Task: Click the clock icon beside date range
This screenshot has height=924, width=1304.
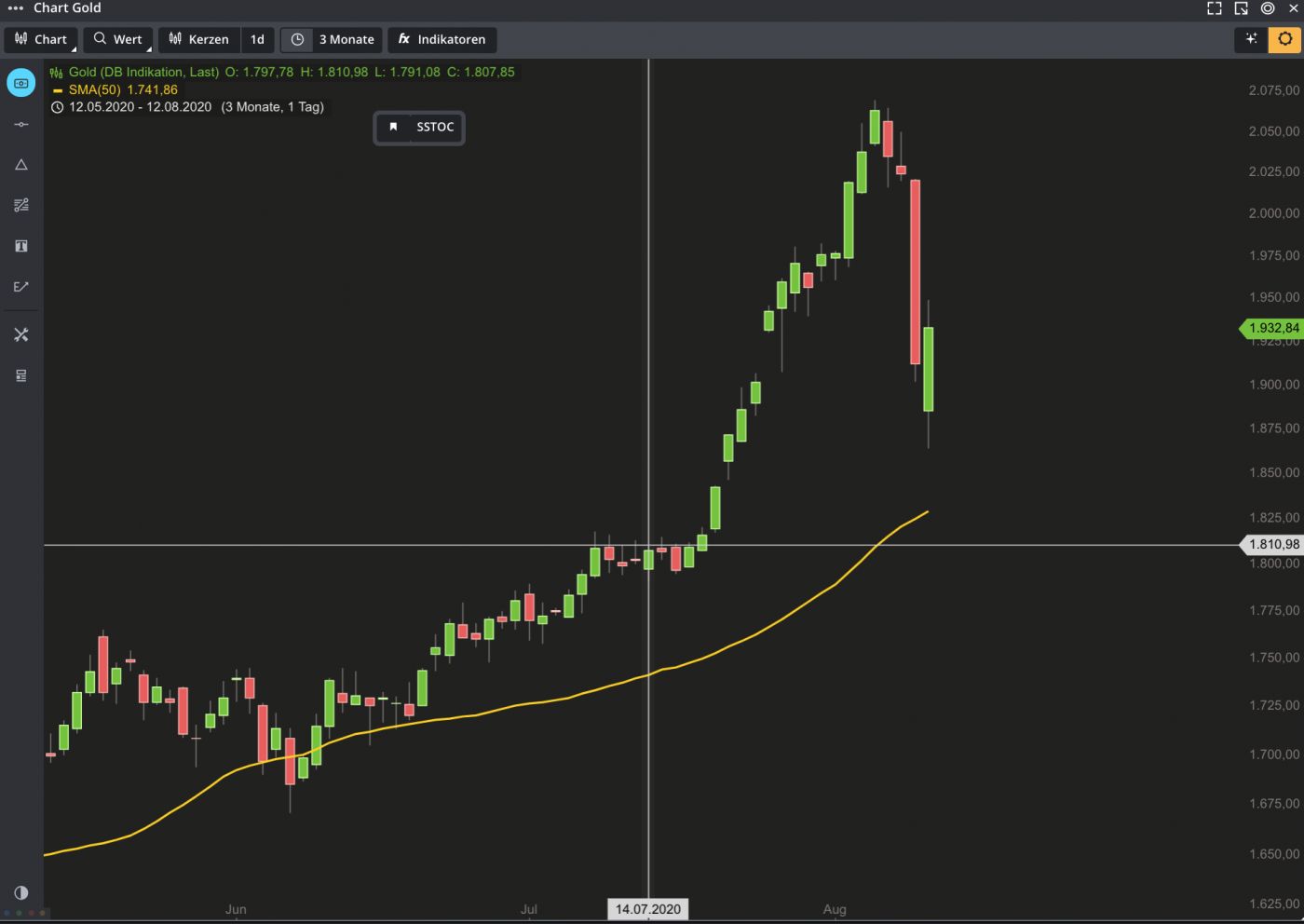Action: 57,107
